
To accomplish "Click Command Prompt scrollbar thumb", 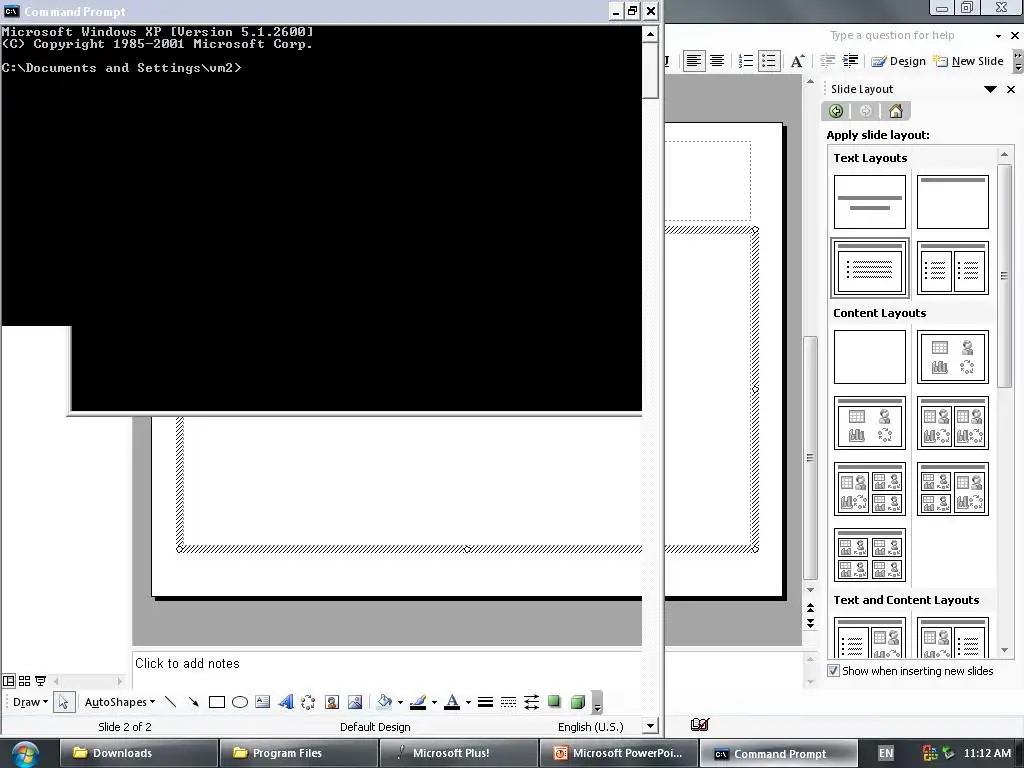I will (x=650, y=72).
